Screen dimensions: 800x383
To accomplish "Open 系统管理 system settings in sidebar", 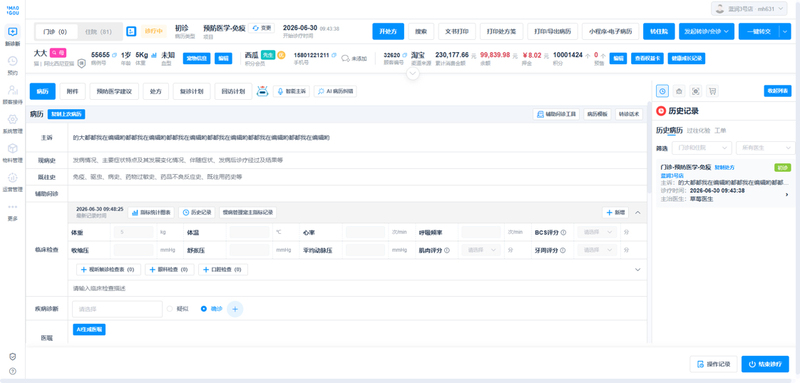I will (13, 123).
